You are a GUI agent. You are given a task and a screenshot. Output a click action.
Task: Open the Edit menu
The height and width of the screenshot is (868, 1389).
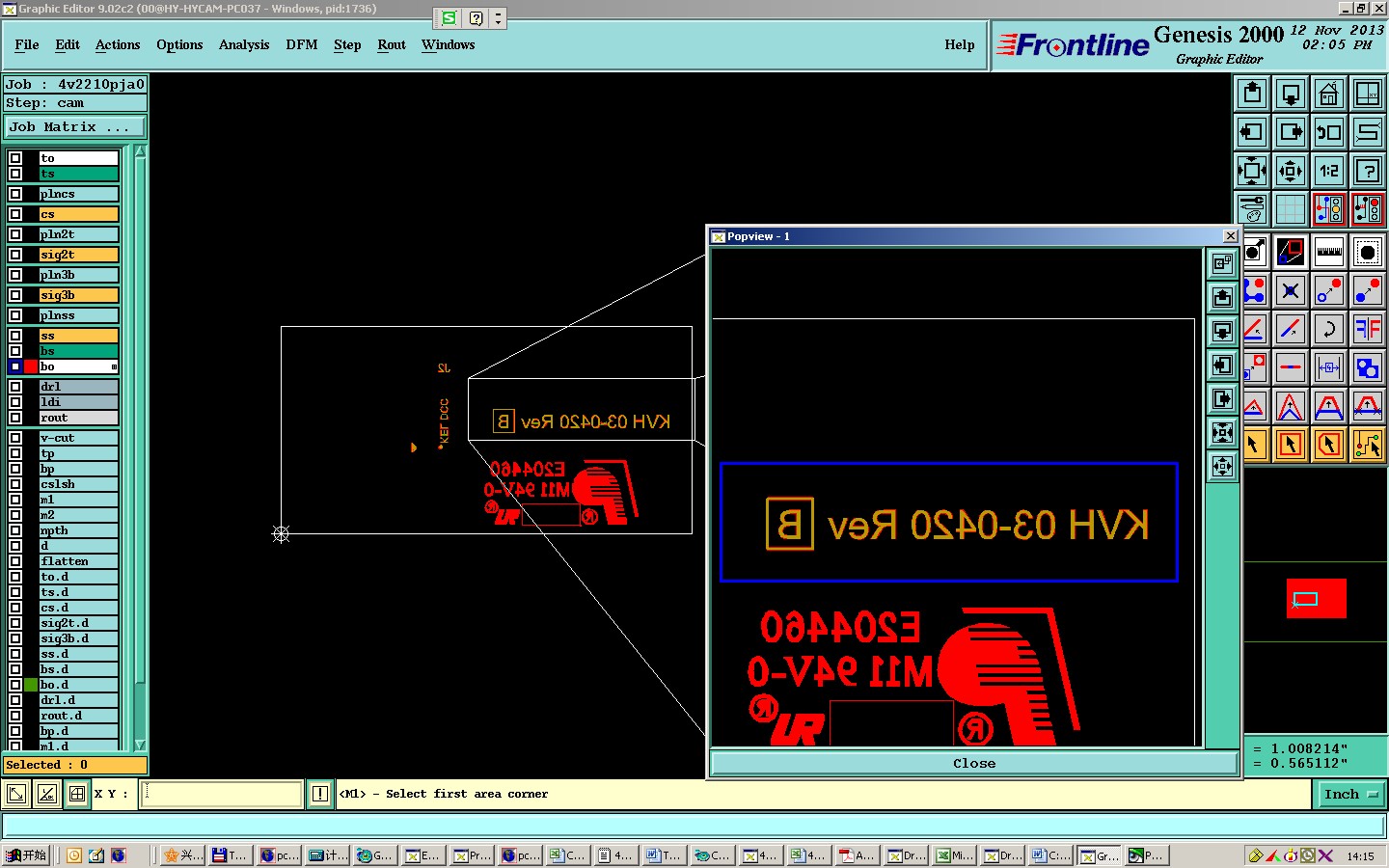[68, 44]
